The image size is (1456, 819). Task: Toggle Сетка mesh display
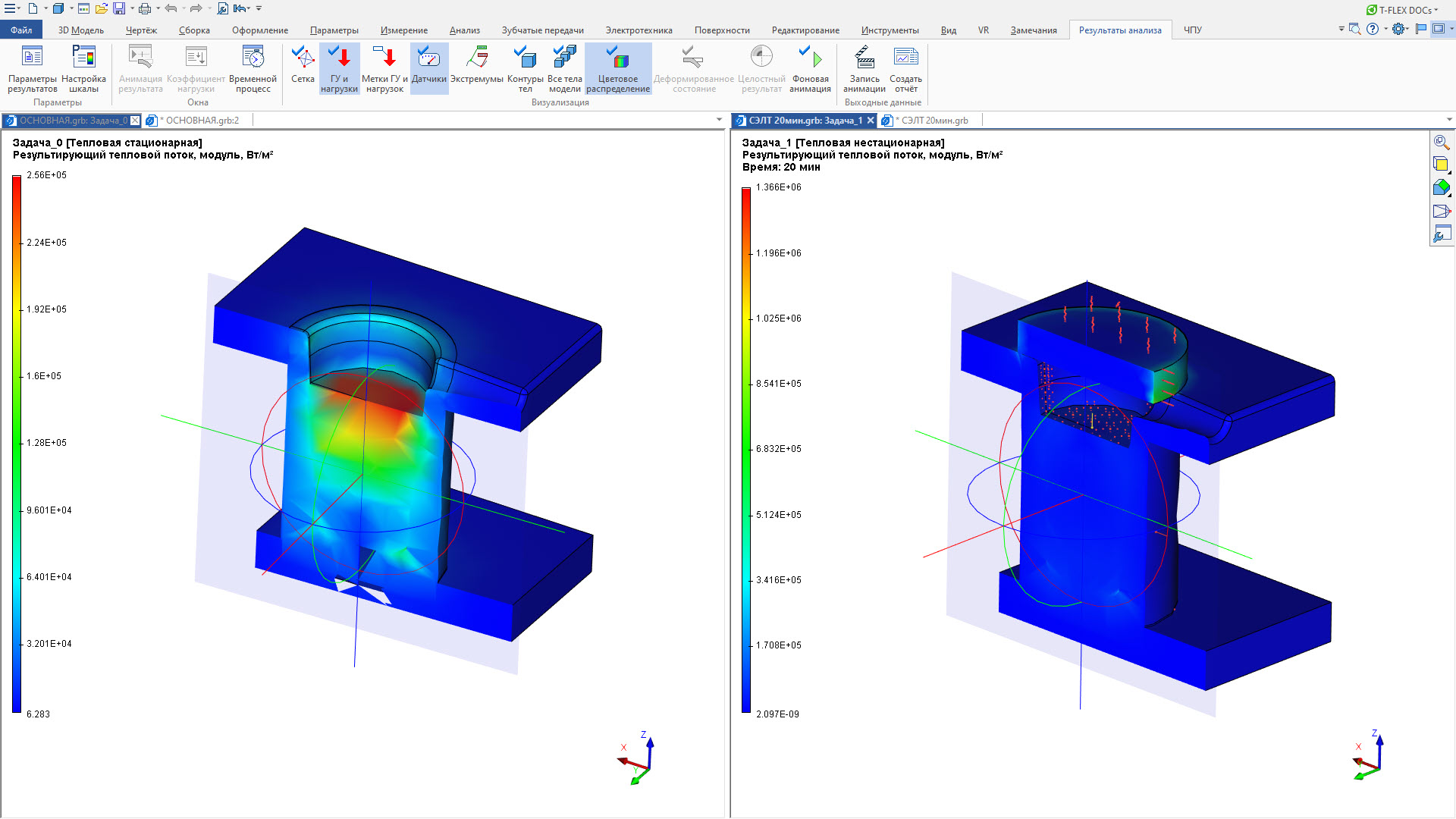[303, 68]
